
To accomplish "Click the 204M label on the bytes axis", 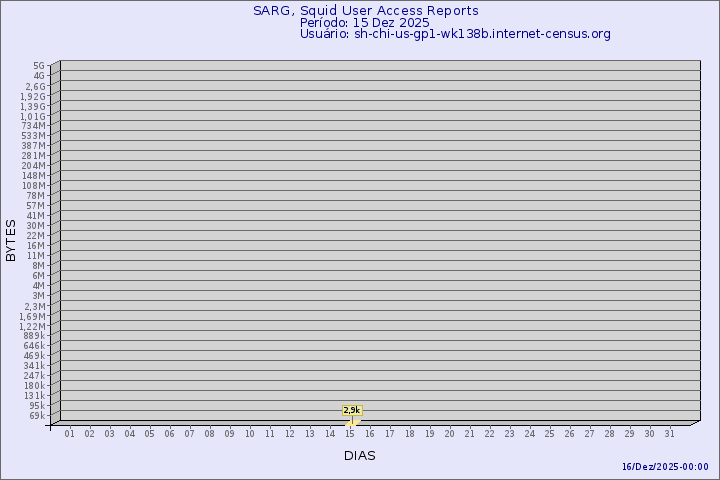I will (34, 165).
